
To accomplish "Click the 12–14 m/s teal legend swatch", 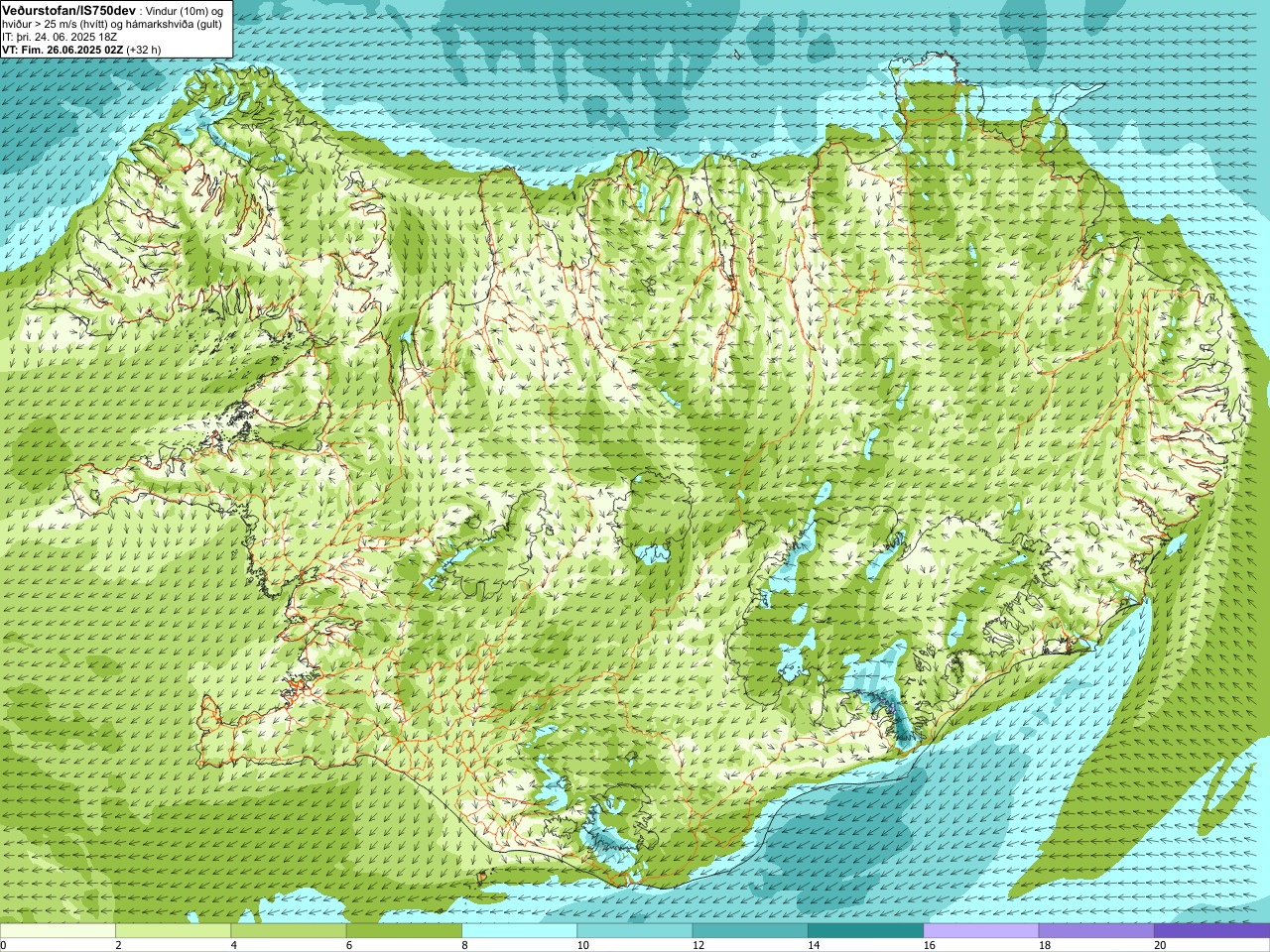I will point(750,931).
